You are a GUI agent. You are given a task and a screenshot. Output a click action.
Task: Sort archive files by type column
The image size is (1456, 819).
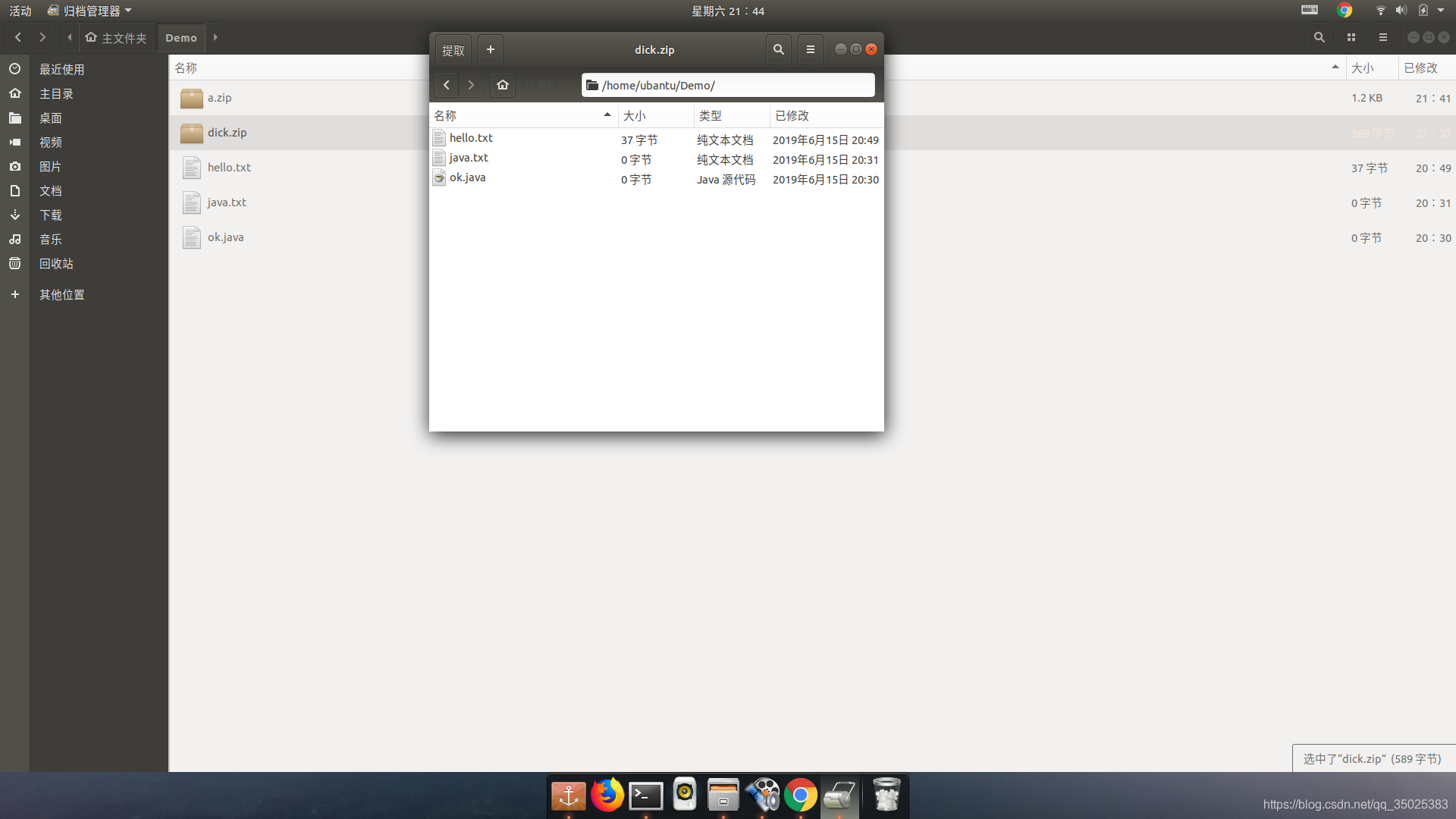pyautogui.click(x=731, y=115)
